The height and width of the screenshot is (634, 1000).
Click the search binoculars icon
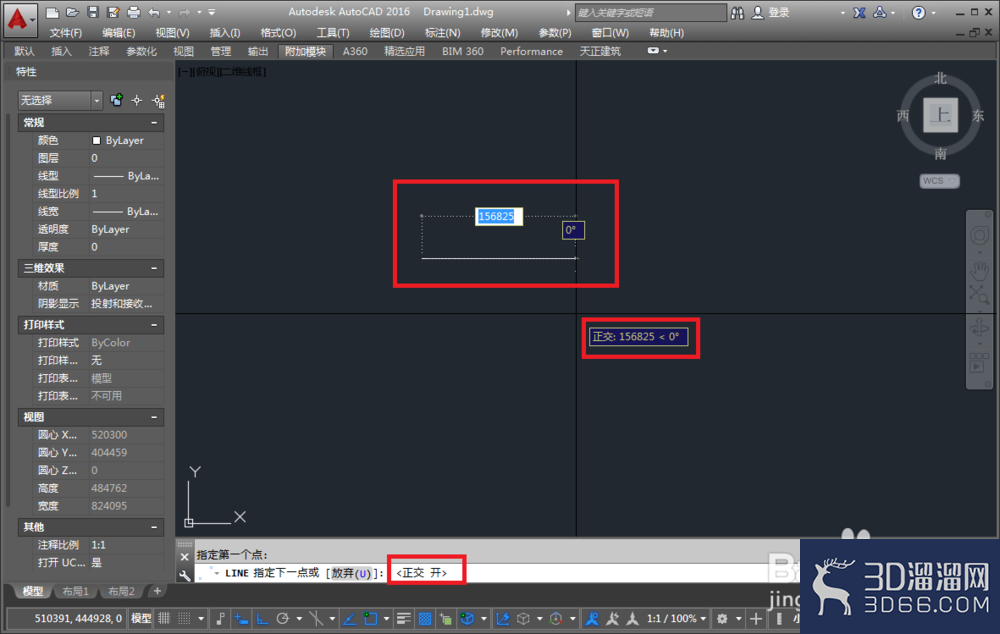tap(737, 12)
